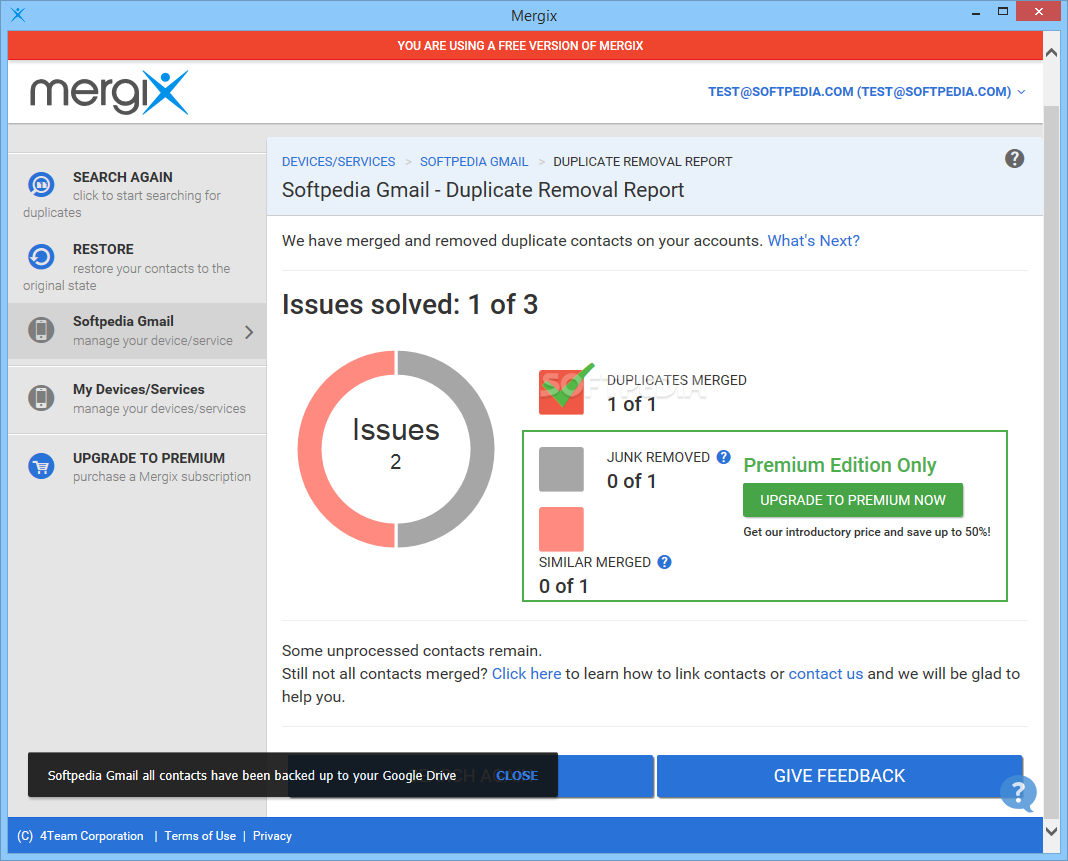This screenshot has height=861, width=1068.
Task: Click the gray Junk Removed color swatch
Action: click(x=561, y=469)
